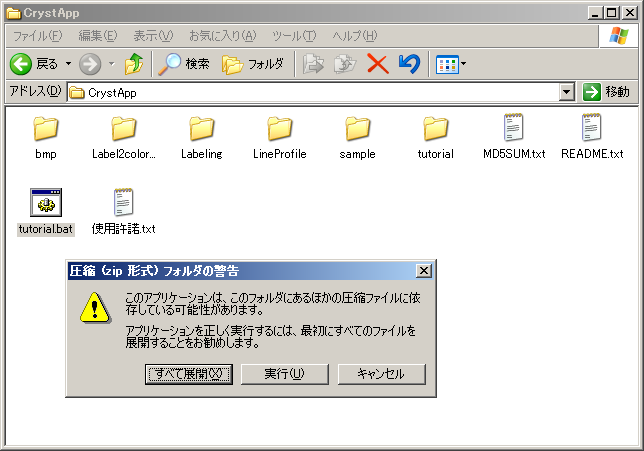This screenshot has width=644, height=451.
Task: Open the Views dropdown arrow
Action: [x=464, y=64]
